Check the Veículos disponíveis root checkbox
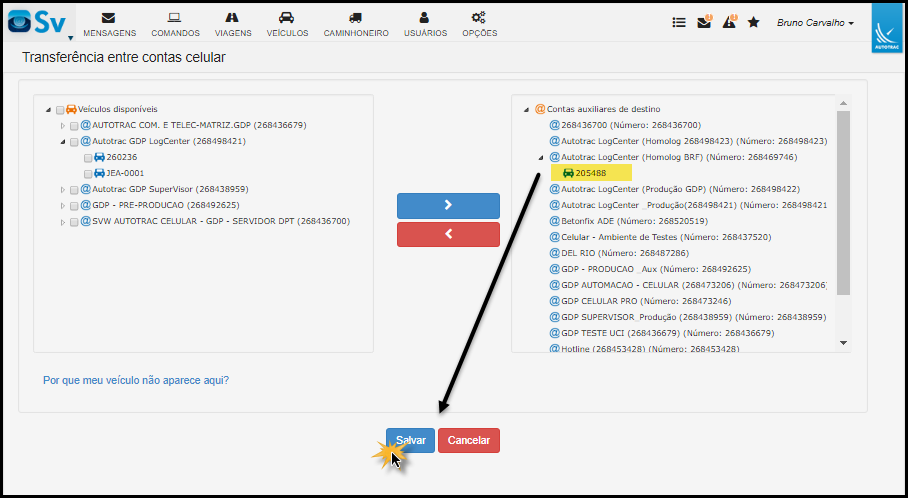The image size is (908, 498). tap(60, 110)
